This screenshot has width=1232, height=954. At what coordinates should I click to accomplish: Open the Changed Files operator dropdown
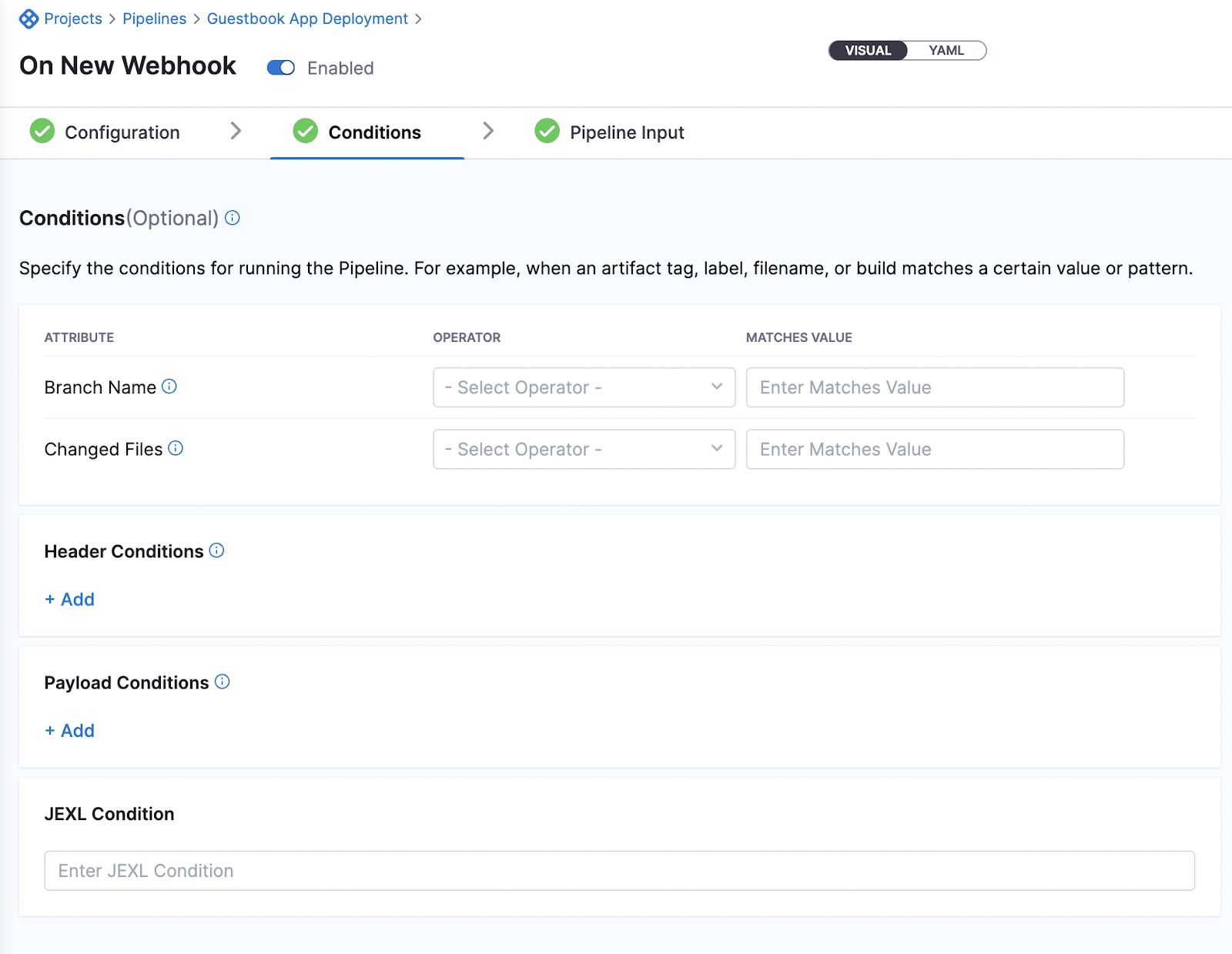click(x=583, y=449)
